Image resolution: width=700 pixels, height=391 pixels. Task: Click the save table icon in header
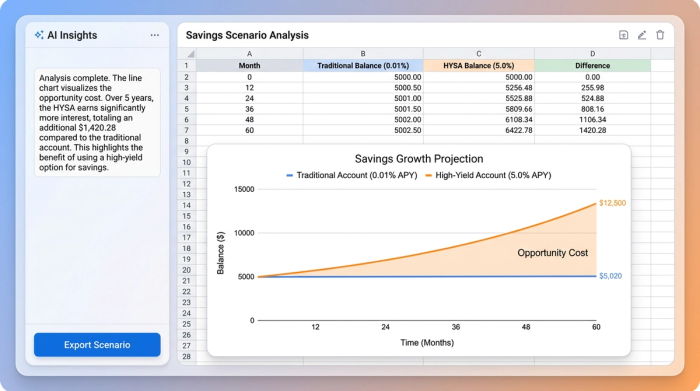pyautogui.click(x=623, y=35)
